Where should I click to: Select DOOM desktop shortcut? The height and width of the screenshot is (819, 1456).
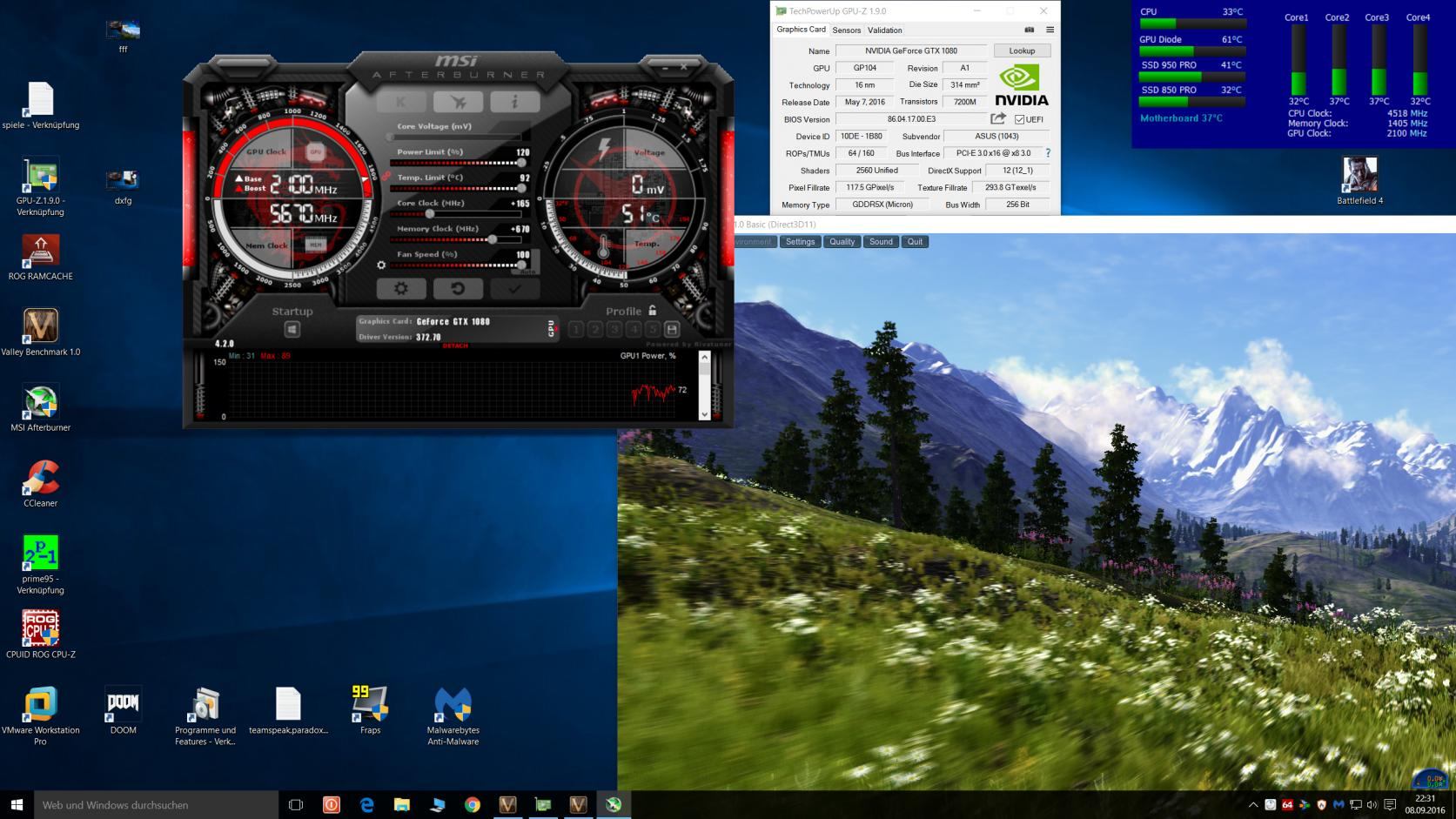point(123,710)
